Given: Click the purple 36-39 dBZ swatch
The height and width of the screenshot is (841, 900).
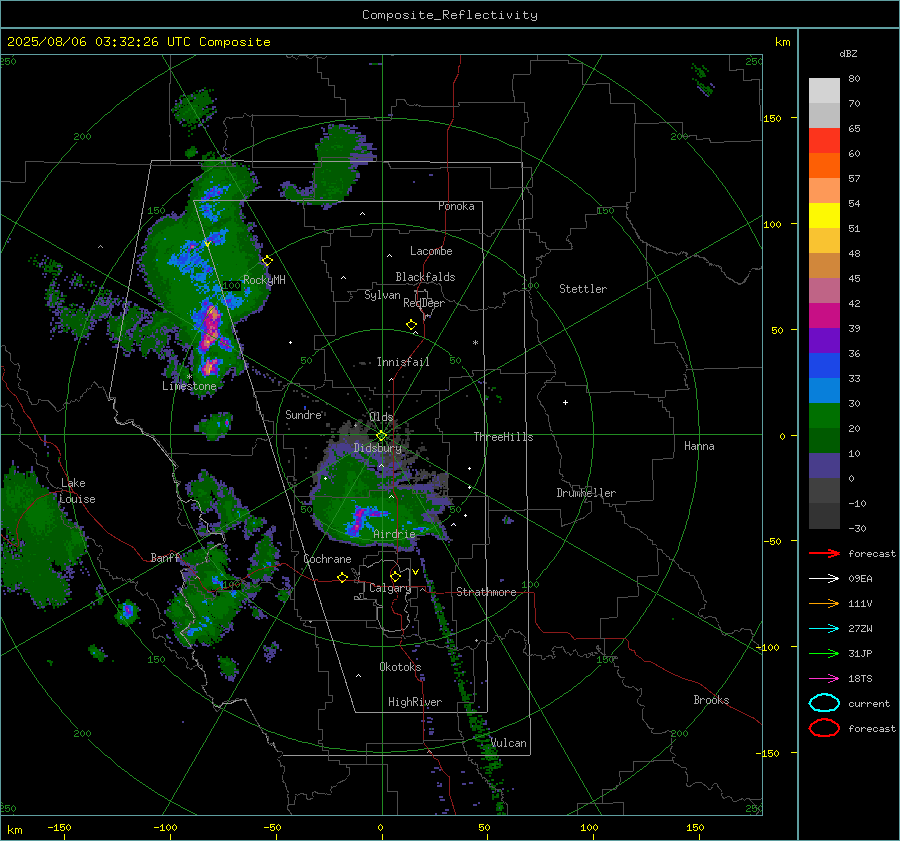Looking at the screenshot, I should [824, 340].
